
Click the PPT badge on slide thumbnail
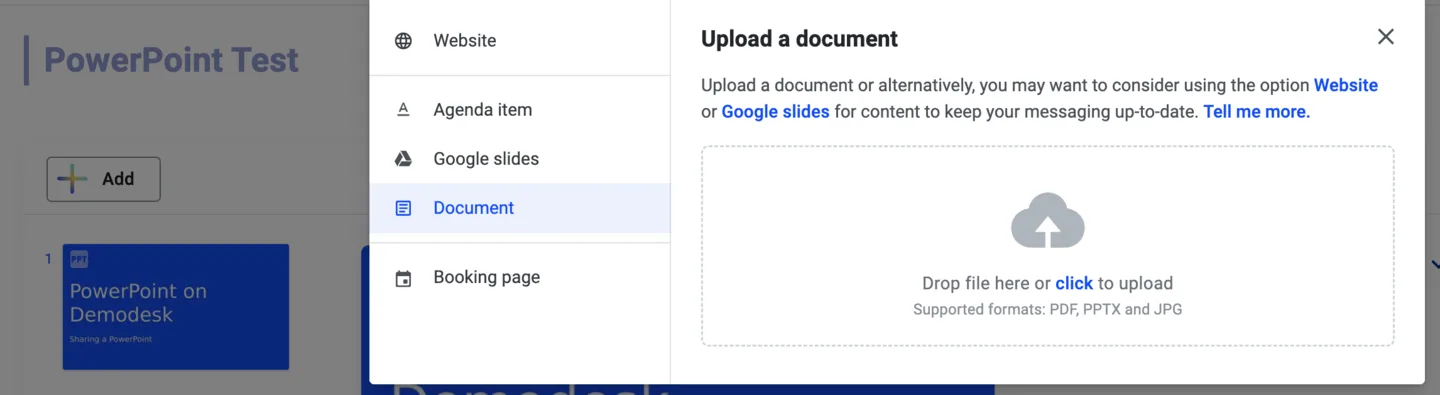(79, 260)
